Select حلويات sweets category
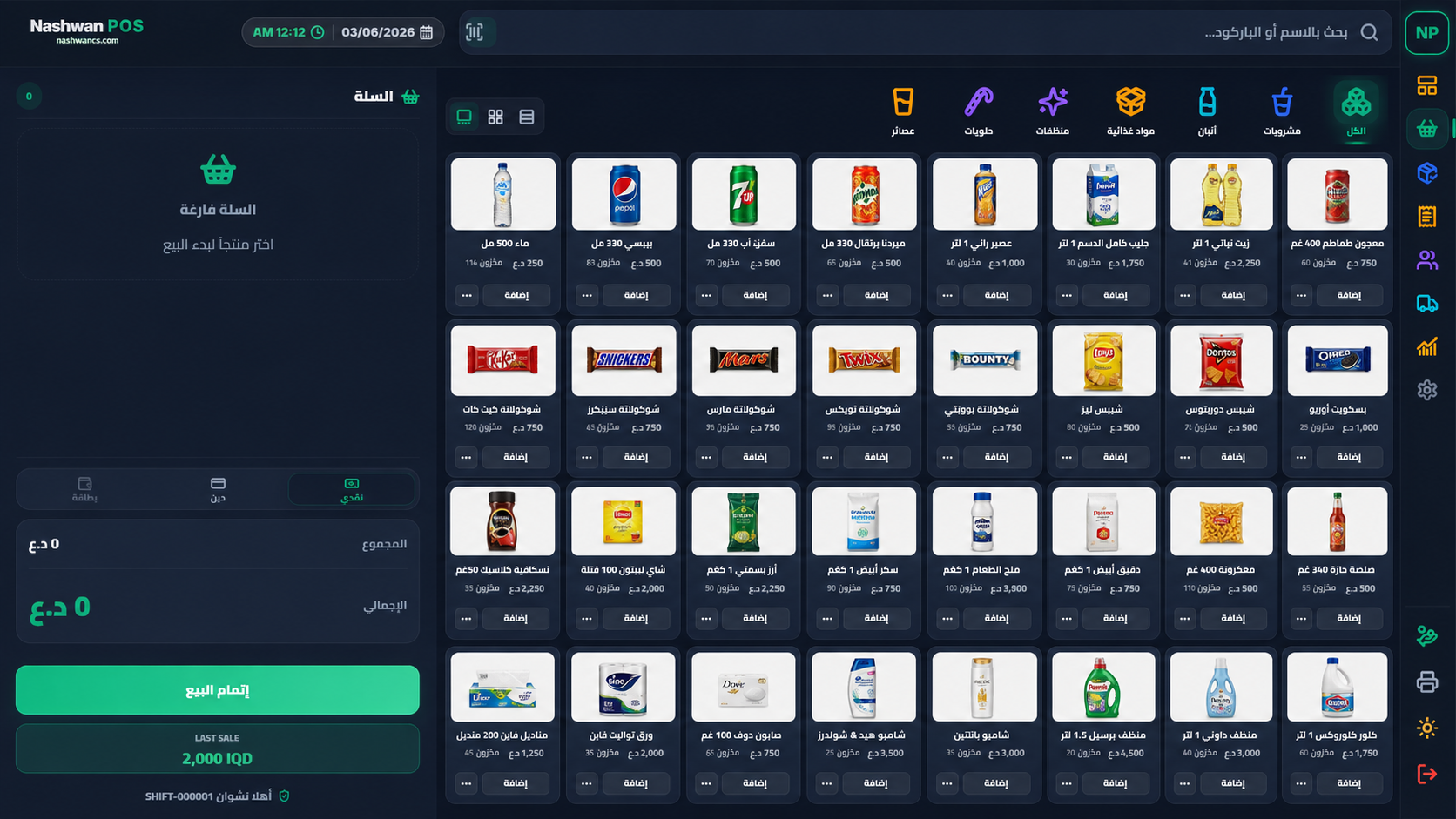This screenshot has height=819, width=1456. coord(978,111)
